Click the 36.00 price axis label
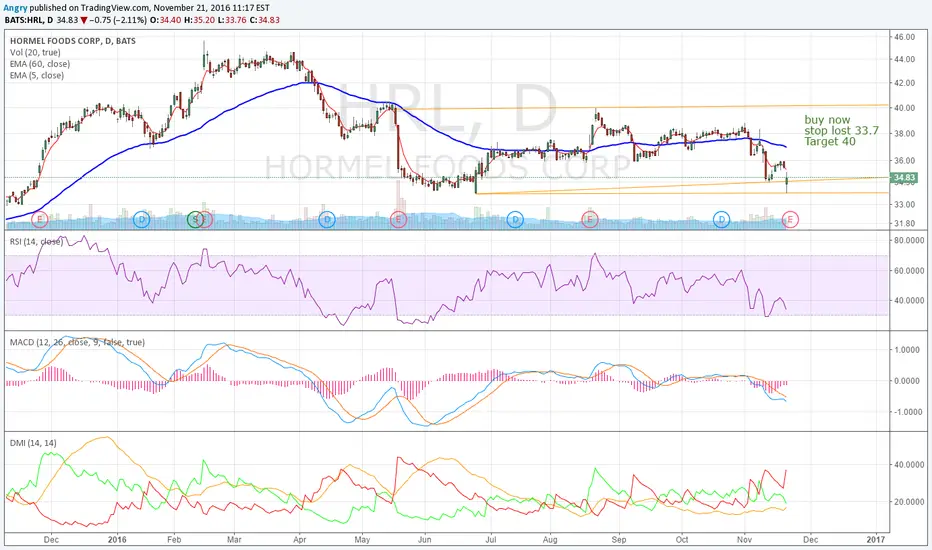The height and width of the screenshot is (550, 932). pyautogui.click(x=905, y=161)
